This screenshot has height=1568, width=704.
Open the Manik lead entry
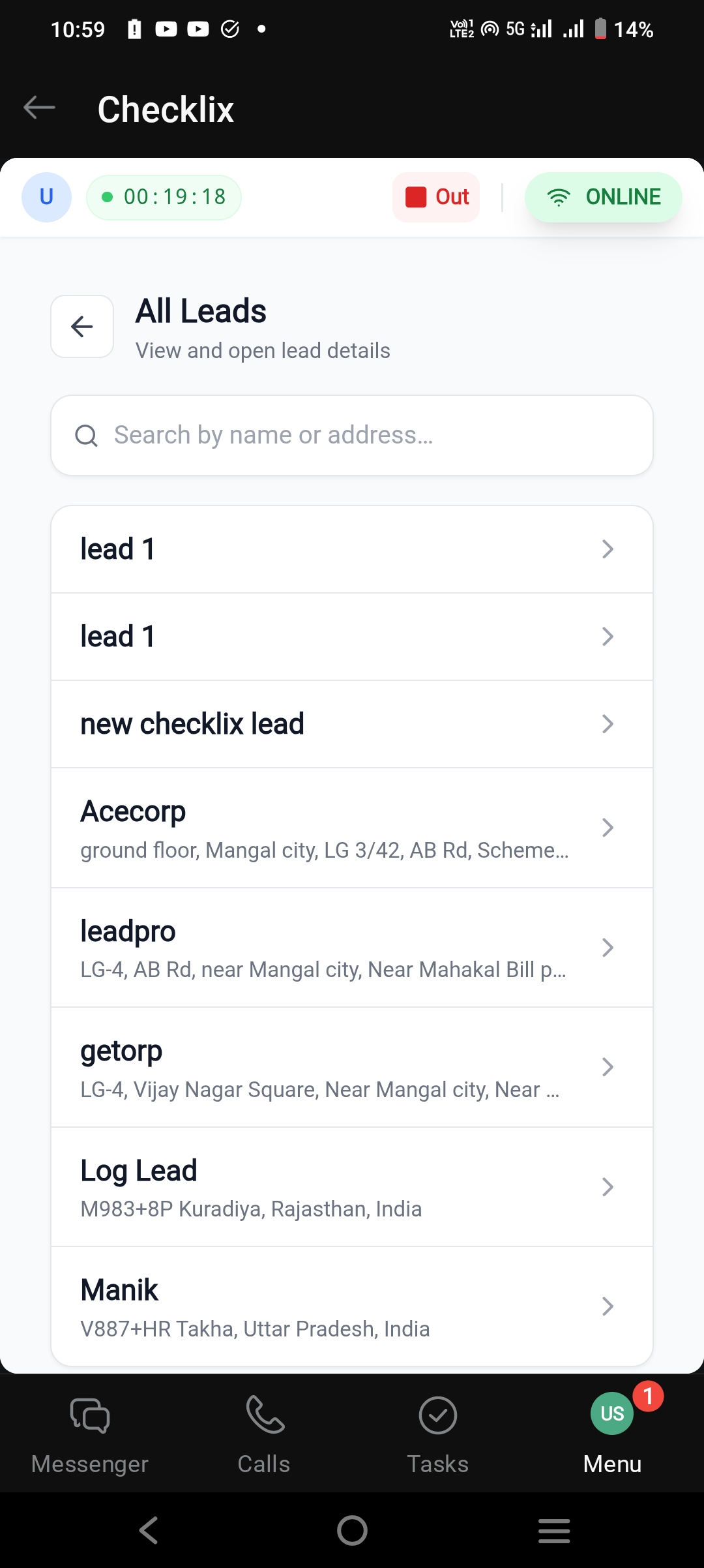pos(352,1306)
